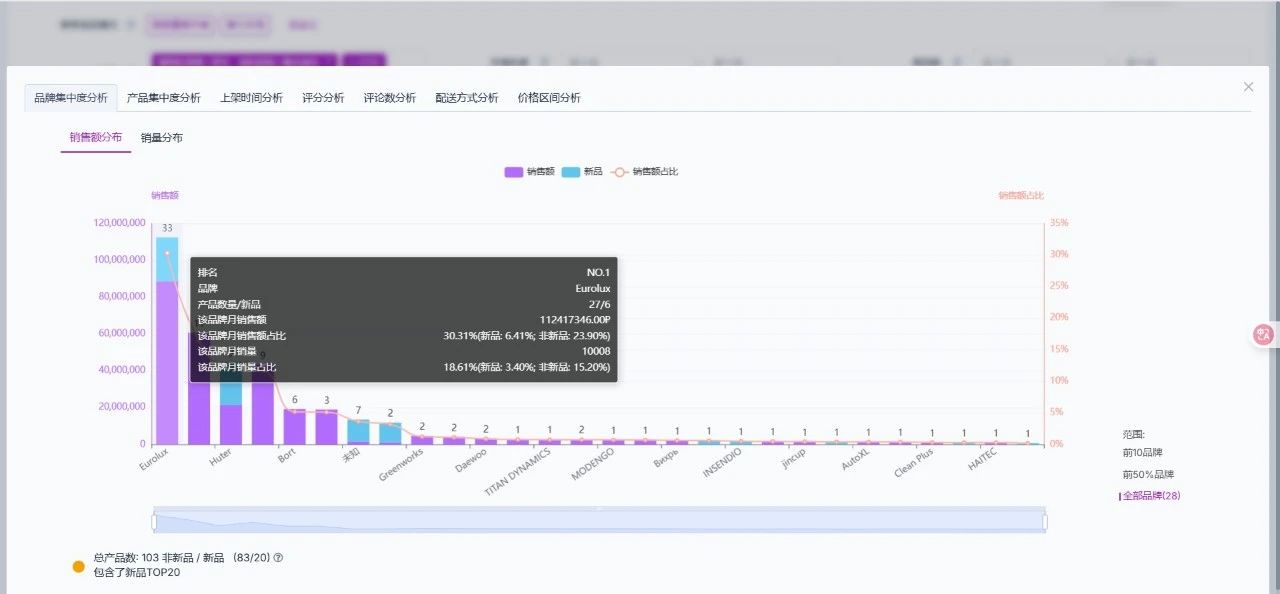The height and width of the screenshot is (594, 1280).
Task: Click the Daewoo axis label
Action: (x=470, y=461)
